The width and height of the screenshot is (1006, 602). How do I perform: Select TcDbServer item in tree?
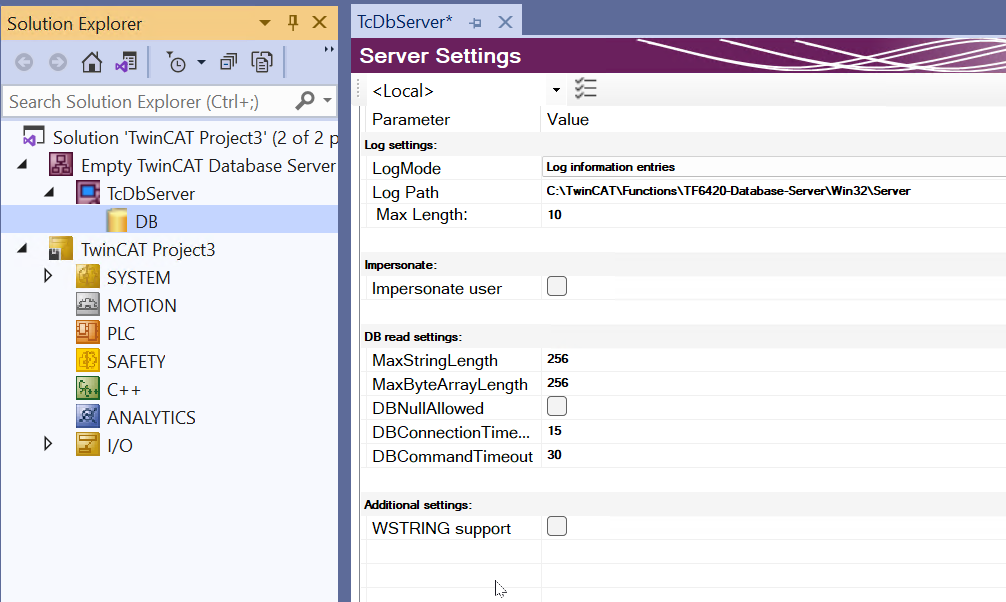click(x=151, y=194)
